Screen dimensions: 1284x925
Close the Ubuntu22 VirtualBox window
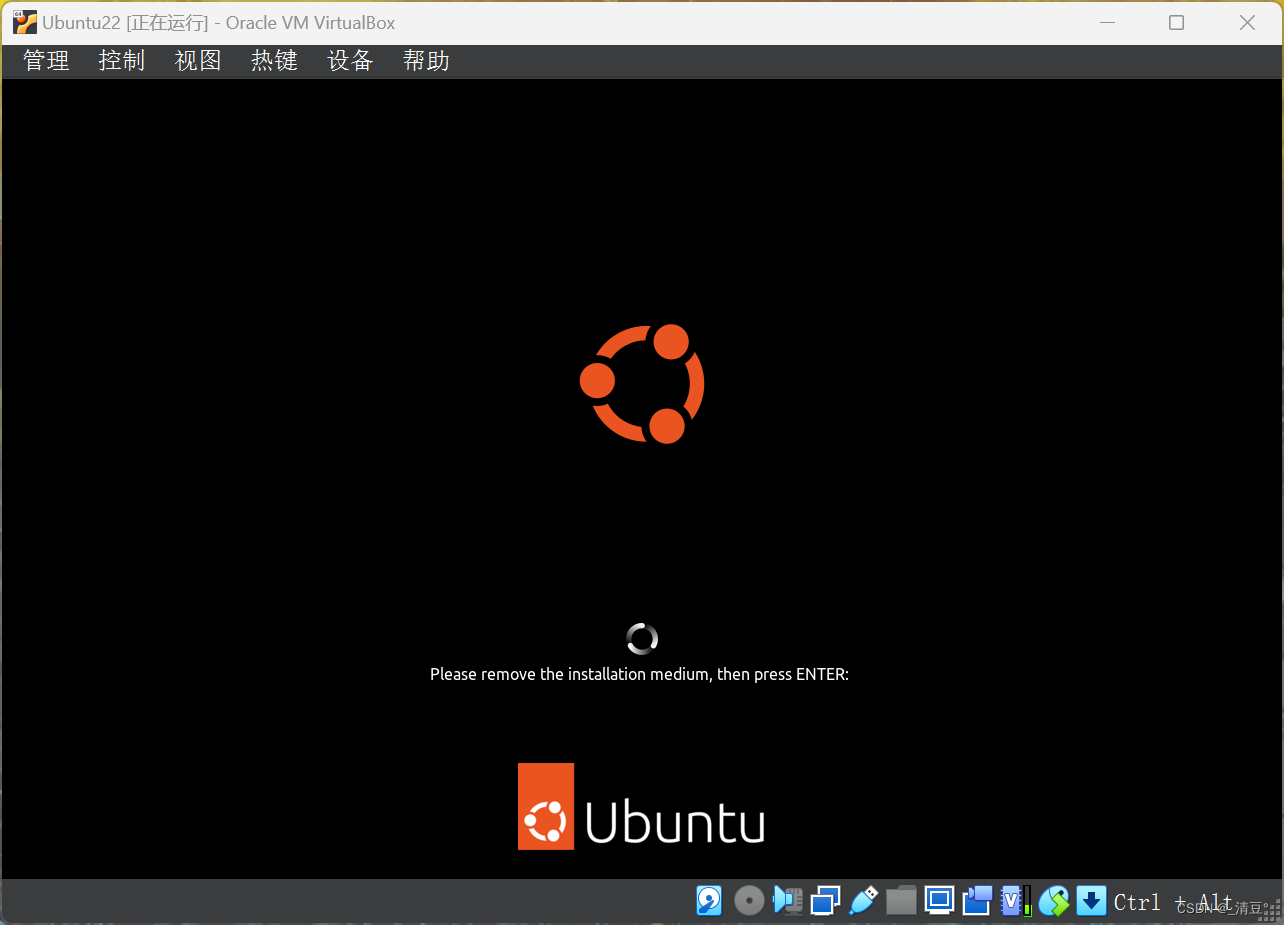pos(1247,22)
